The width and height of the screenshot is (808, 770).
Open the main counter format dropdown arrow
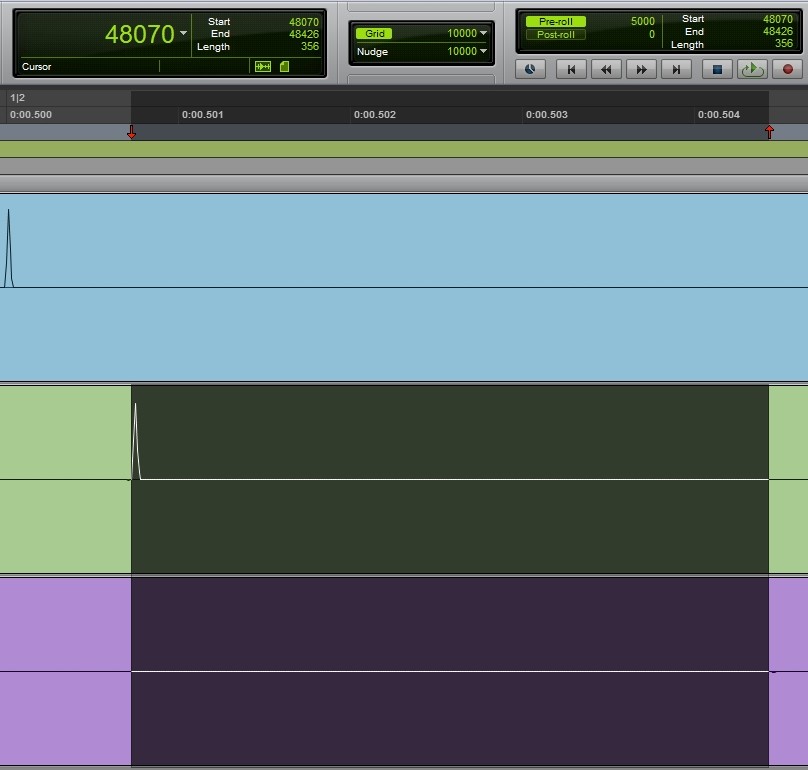click(183, 34)
